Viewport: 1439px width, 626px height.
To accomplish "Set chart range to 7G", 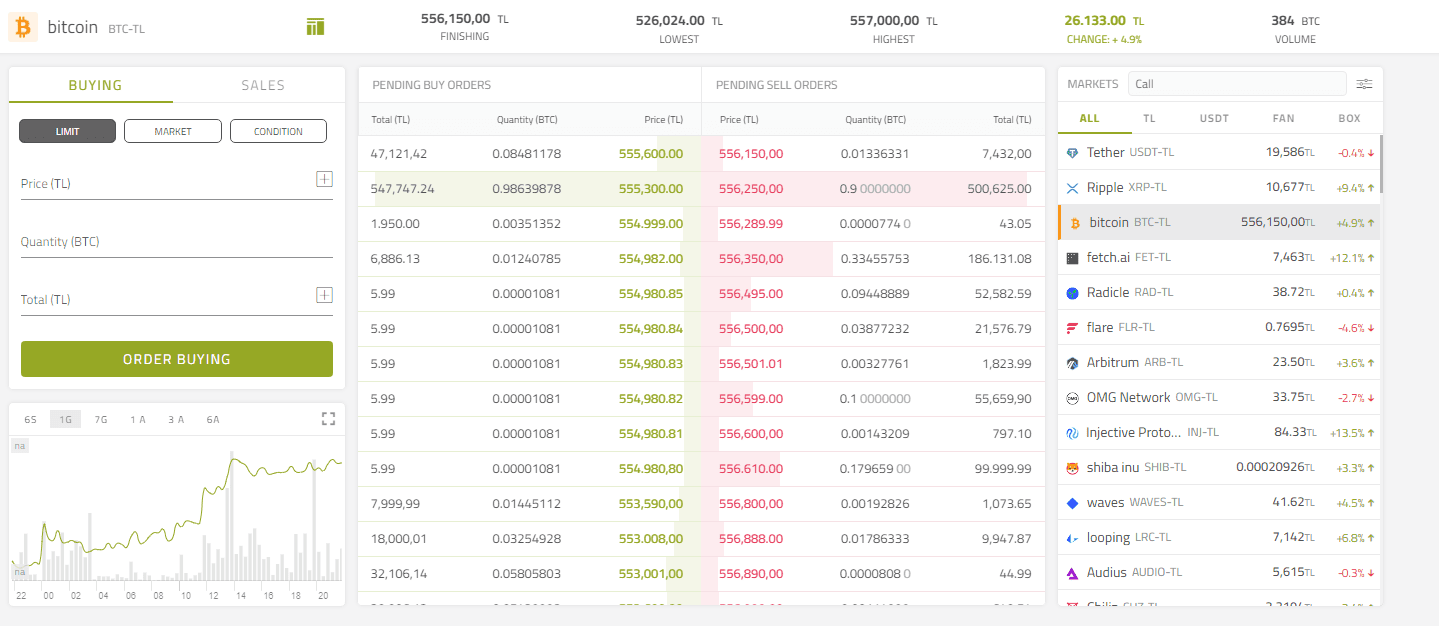I will click(101, 419).
